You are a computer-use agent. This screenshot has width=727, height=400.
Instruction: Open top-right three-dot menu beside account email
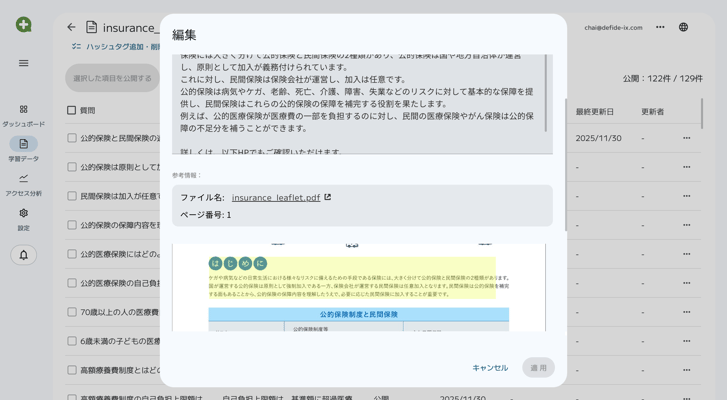point(660,27)
